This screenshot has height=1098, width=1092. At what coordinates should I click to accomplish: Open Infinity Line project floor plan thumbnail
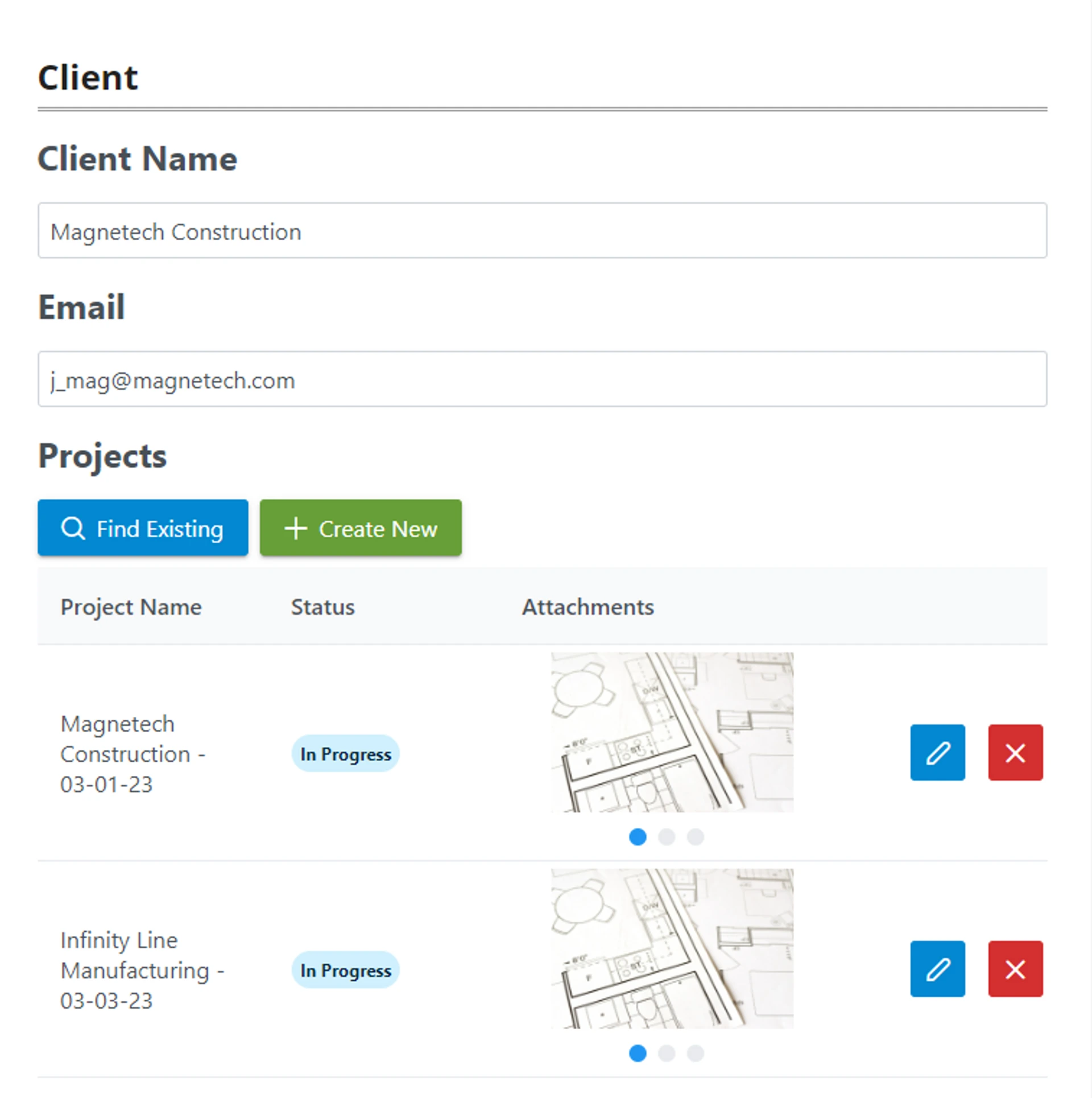tap(672, 948)
